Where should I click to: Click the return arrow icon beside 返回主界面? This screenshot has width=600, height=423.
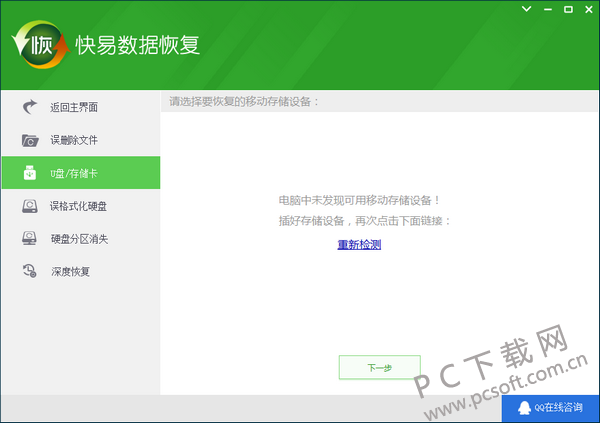[x=30, y=107]
